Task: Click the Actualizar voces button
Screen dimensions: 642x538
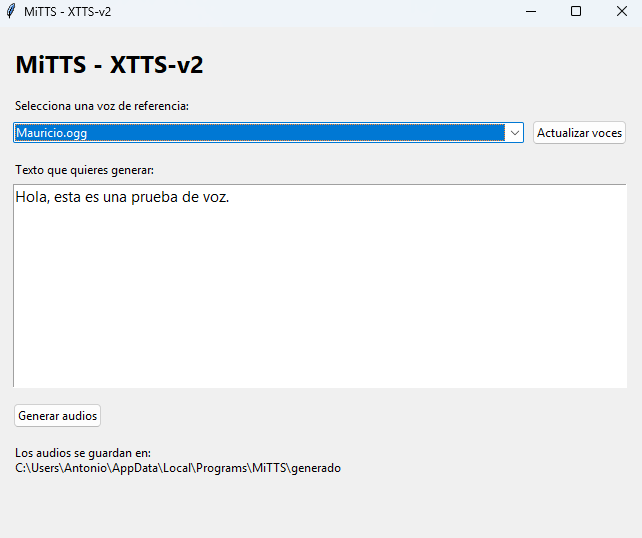Action: pyautogui.click(x=579, y=133)
